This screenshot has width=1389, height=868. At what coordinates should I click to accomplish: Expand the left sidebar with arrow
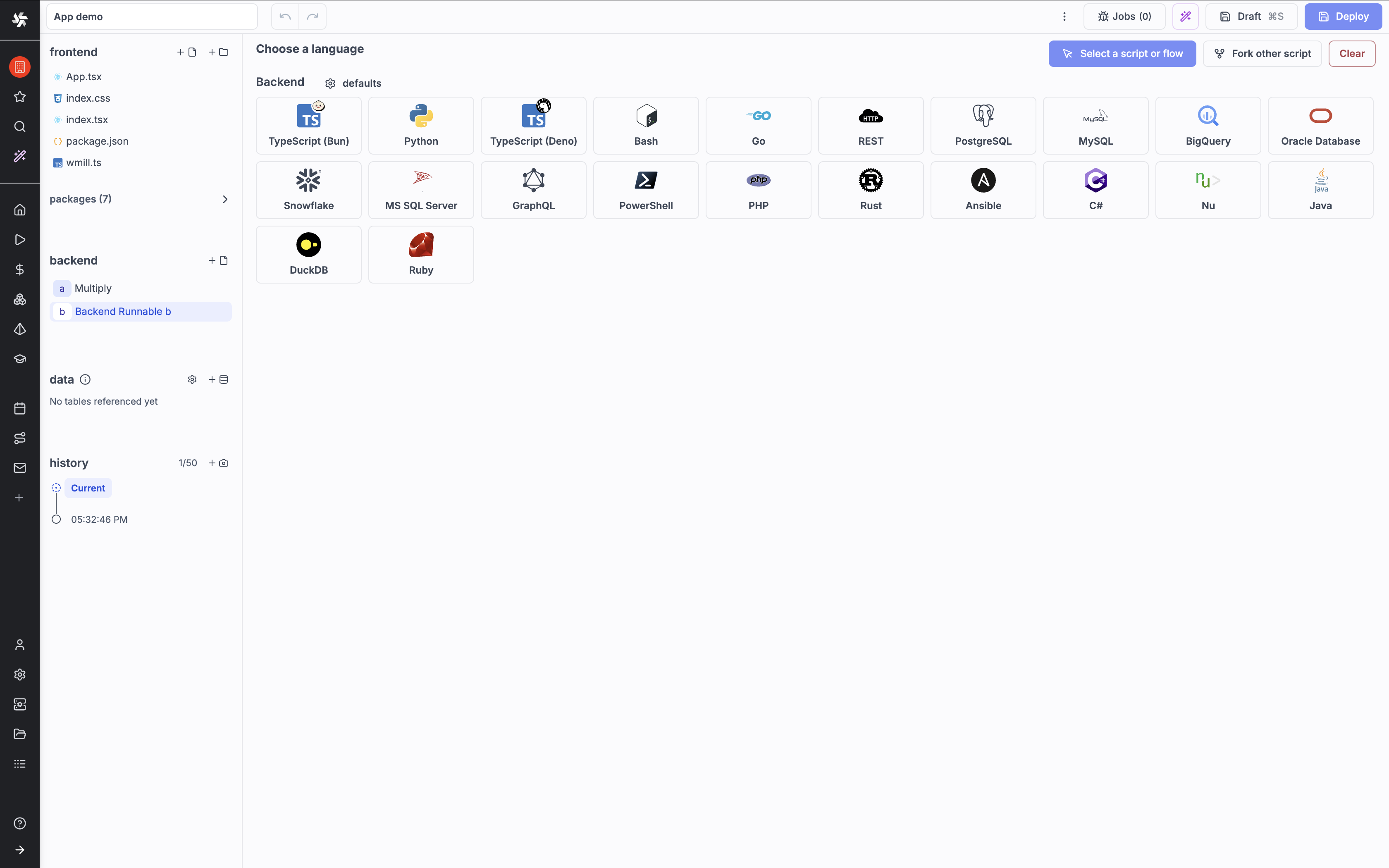point(19,850)
